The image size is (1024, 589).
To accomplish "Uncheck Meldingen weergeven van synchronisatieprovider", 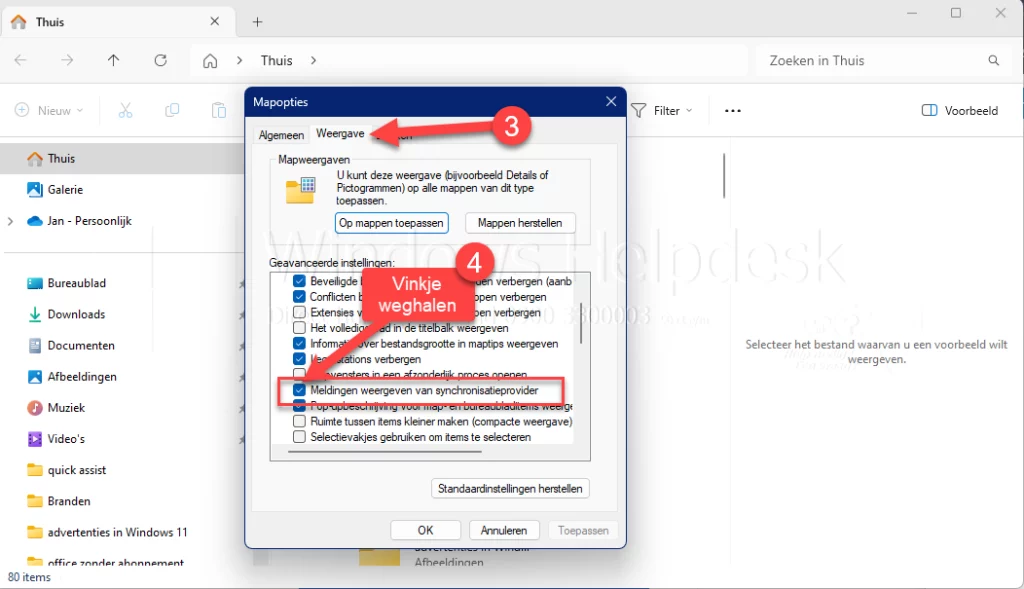I will 299,390.
